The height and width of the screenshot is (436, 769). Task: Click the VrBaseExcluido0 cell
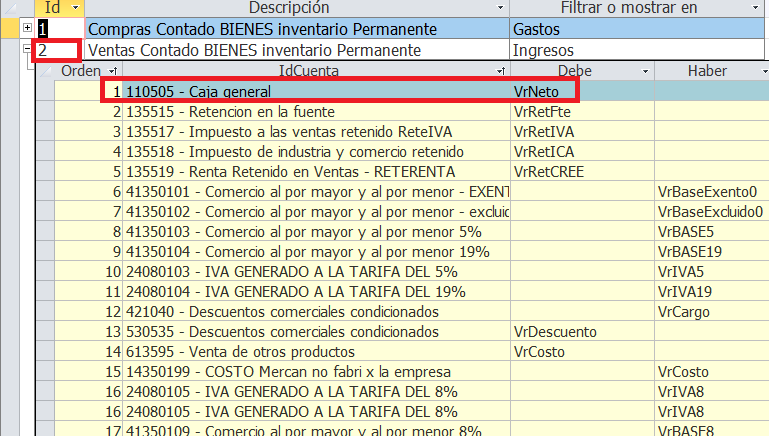point(712,211)
